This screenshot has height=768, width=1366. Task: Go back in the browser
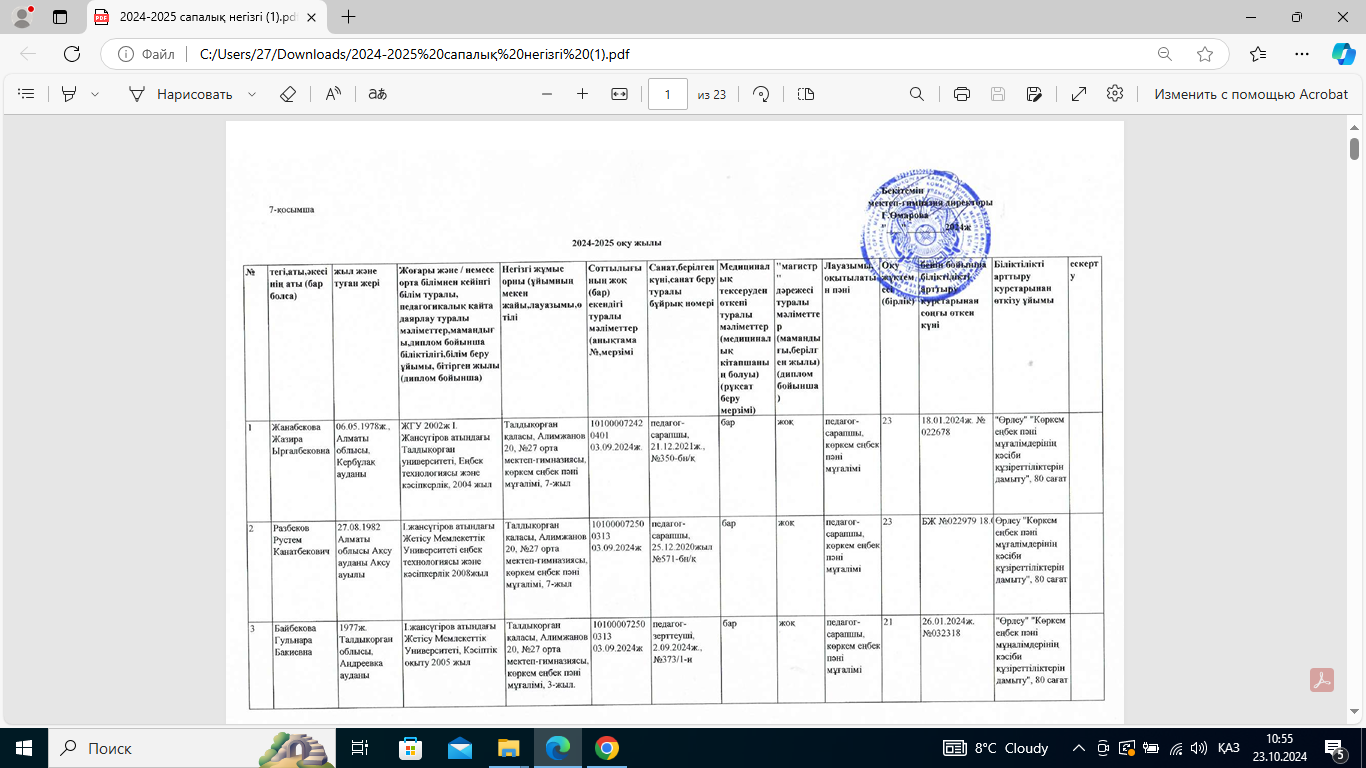28,54
